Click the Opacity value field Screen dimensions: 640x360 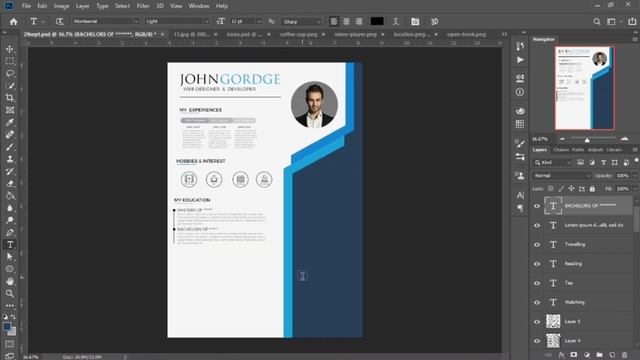tap(622, 176)
